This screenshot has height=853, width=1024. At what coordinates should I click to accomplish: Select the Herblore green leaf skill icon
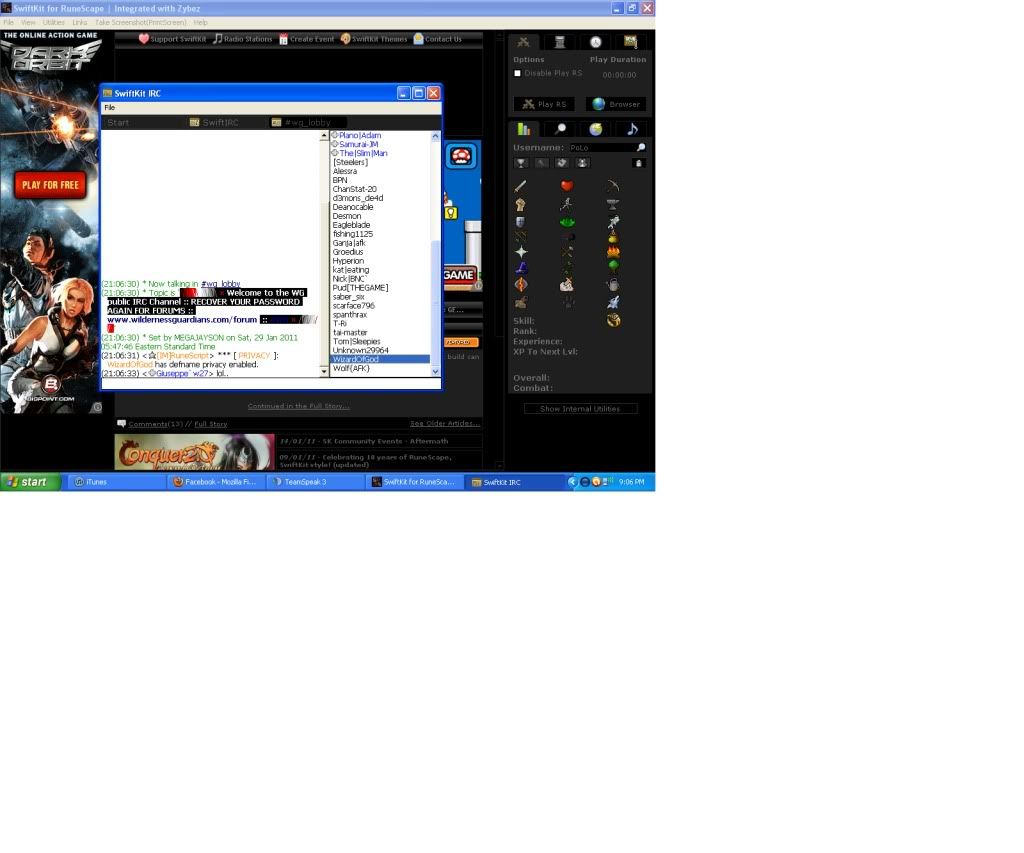pos(567,222)
